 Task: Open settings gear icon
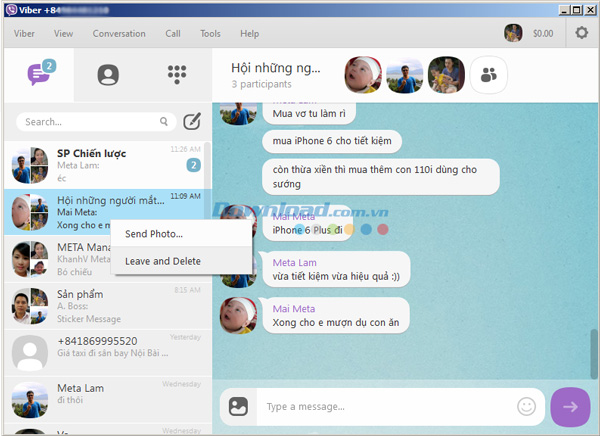point(581,33)
